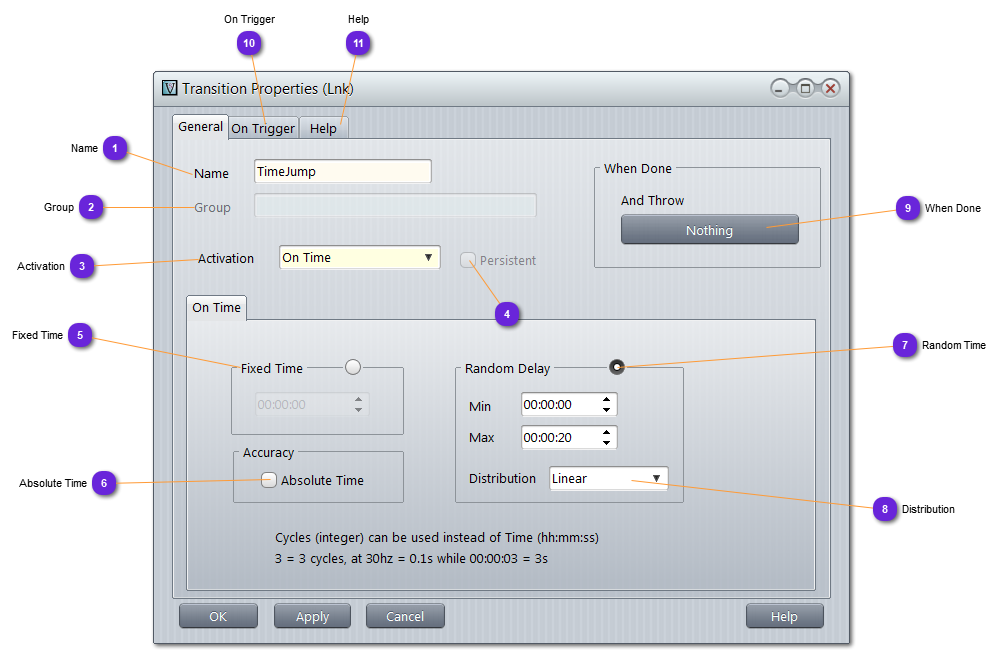
Task: Close the Transition Properties dialog
Action: tap(830, 89)
